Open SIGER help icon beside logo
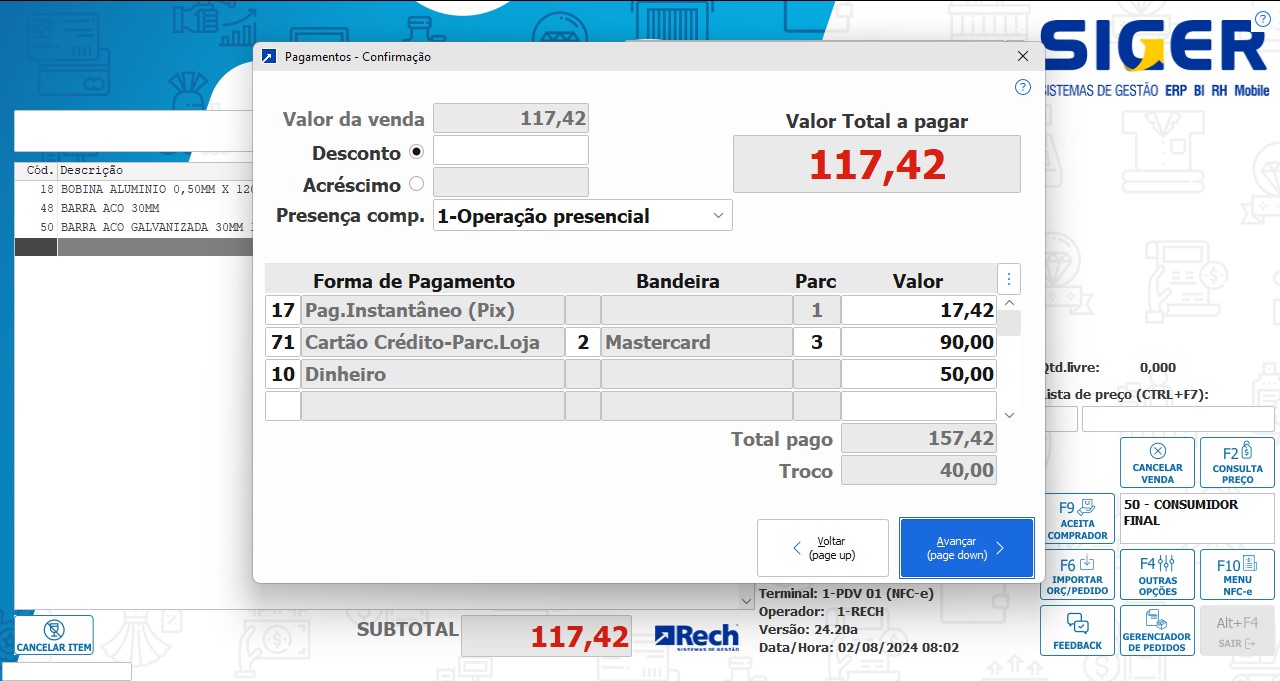The height and width of the screenshot is (681, 1280). coord(1262,19)
